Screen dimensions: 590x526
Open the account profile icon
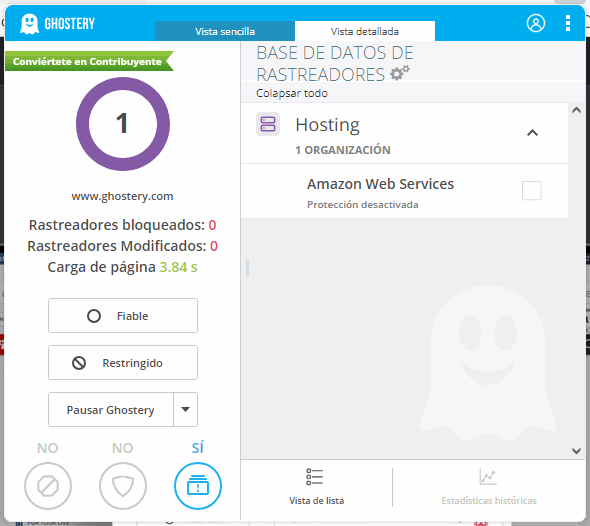535,23
